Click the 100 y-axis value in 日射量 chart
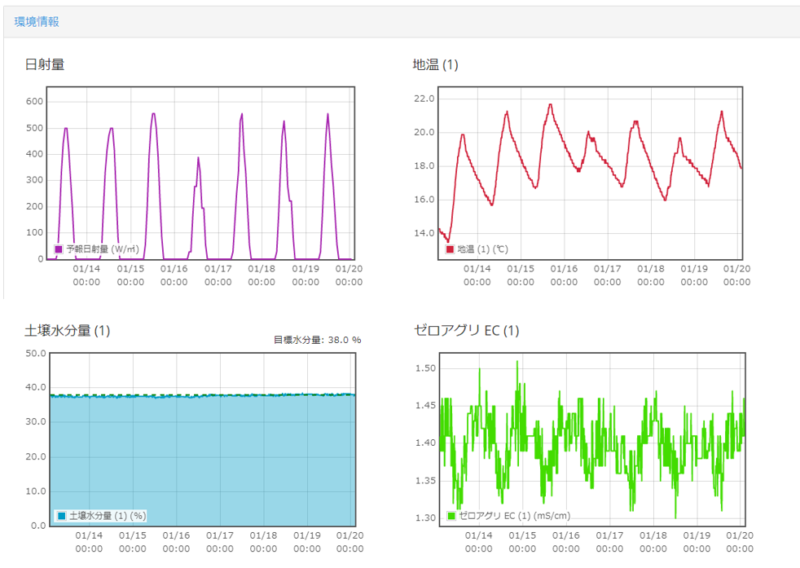Screen dimensions: 800x568 (35, 233)
